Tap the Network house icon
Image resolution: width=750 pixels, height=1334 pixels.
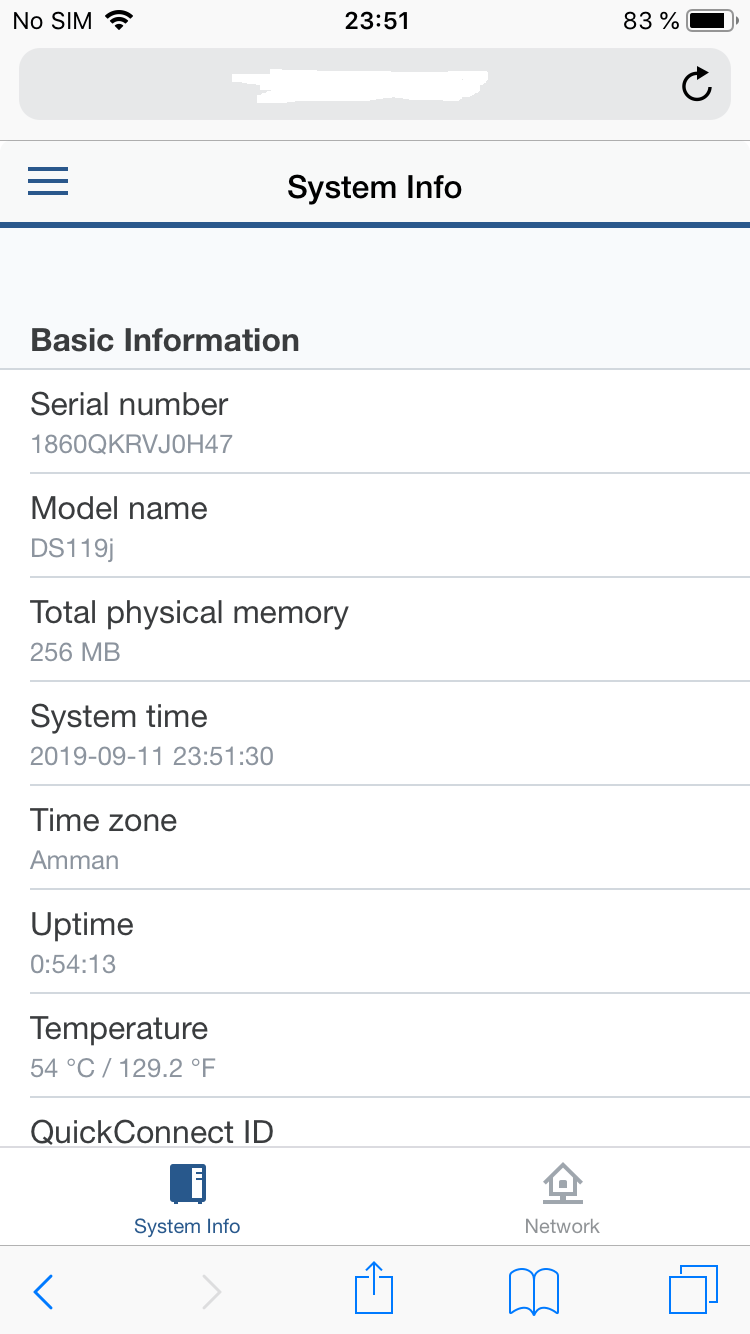pos(563,1184)
